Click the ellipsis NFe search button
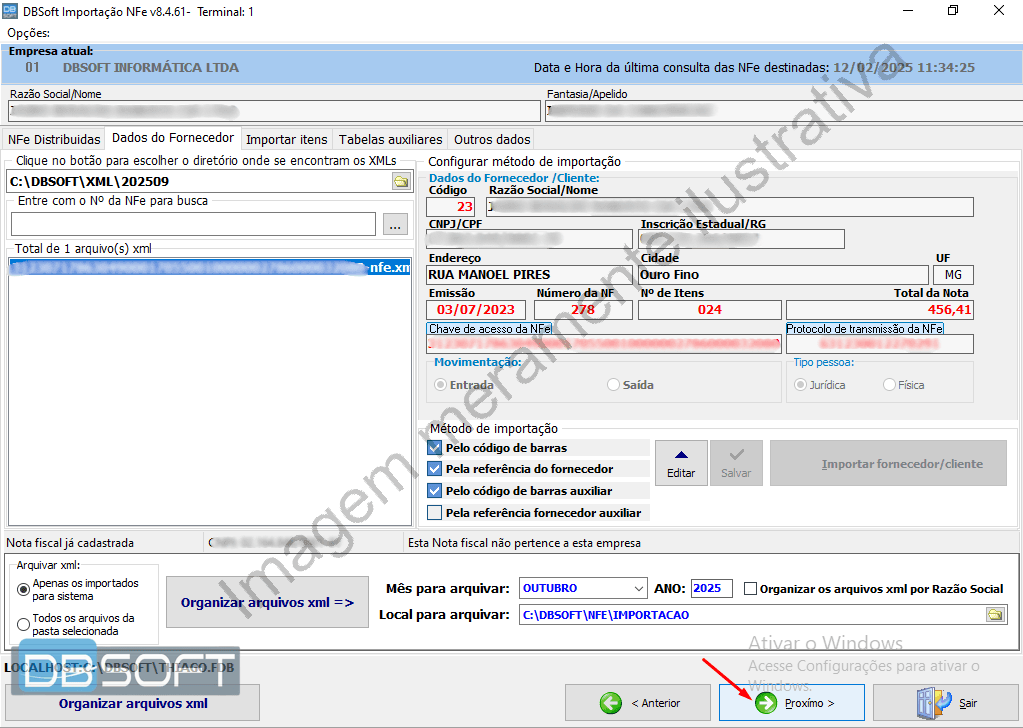1023x728 pixels. click(395, 225)
